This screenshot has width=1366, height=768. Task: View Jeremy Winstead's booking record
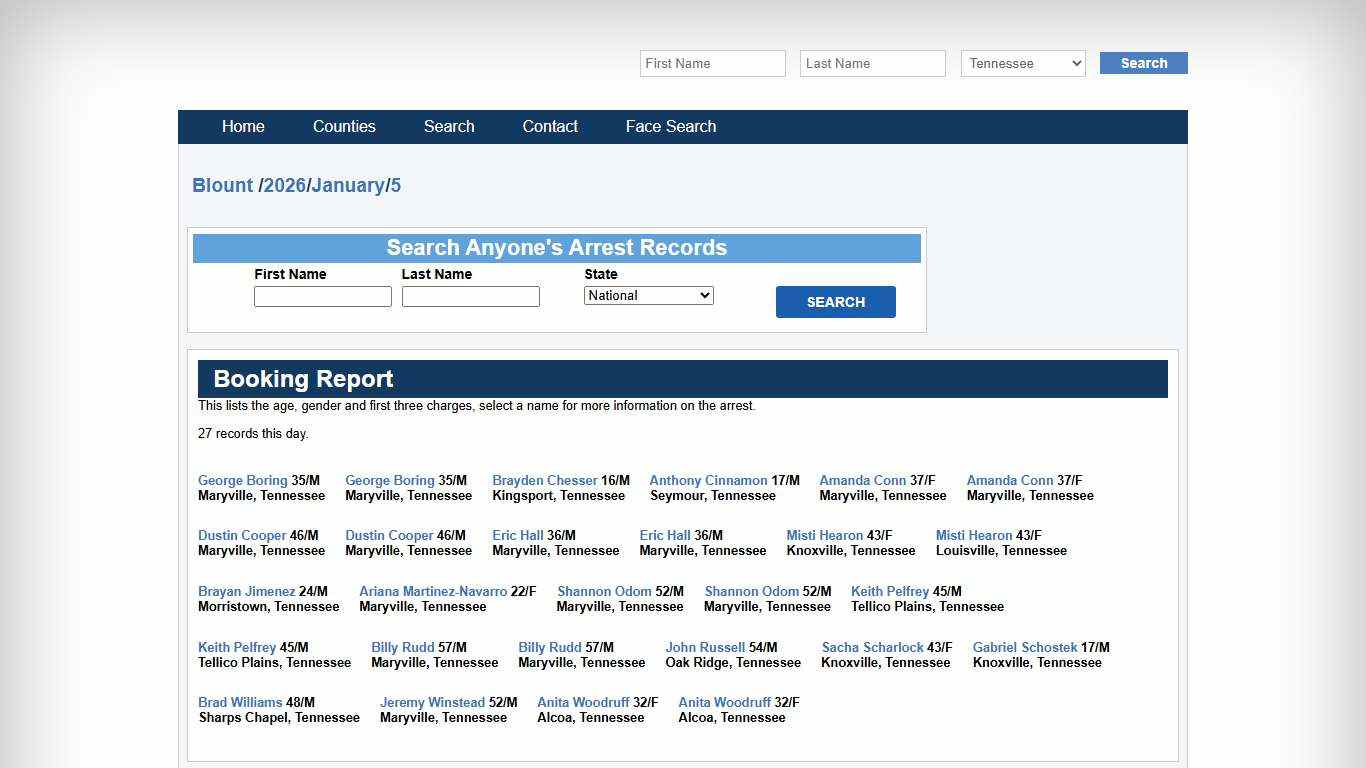pyautogui.click(x=432, y=702)
